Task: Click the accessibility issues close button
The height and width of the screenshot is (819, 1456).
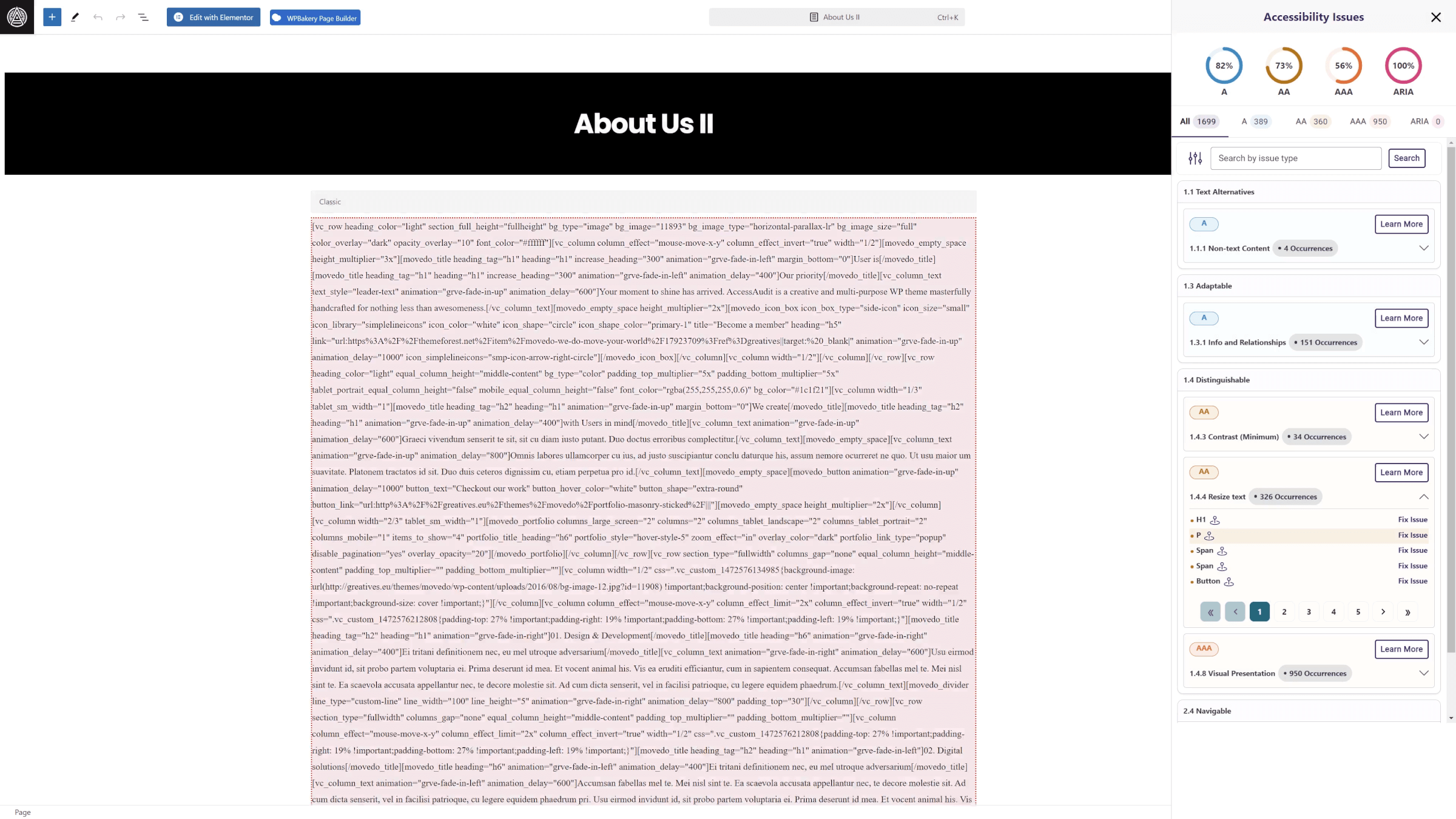Action: click(x=1436, y=17)
